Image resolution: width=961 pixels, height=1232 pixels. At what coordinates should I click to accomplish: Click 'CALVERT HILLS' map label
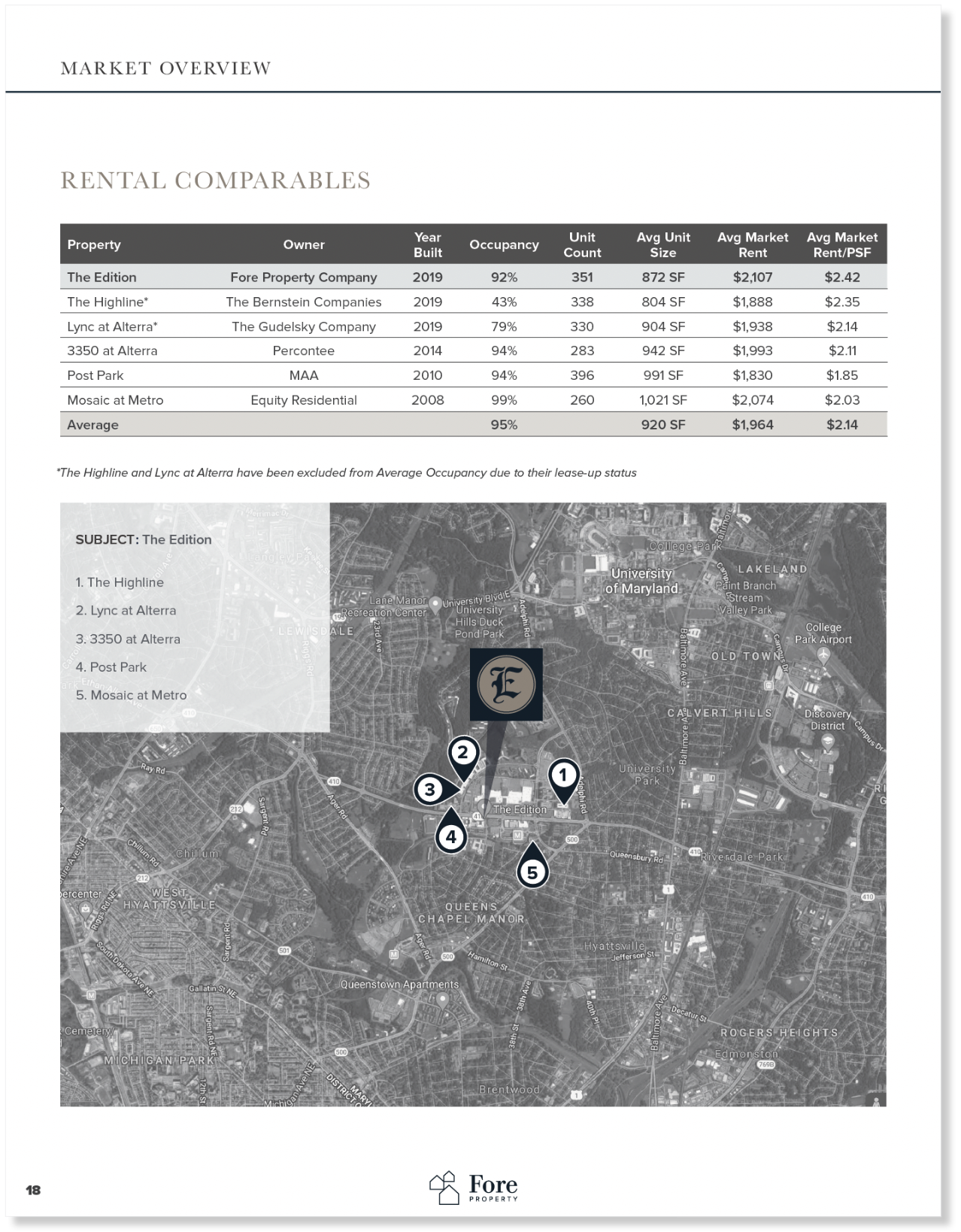(x=720, y=712)
